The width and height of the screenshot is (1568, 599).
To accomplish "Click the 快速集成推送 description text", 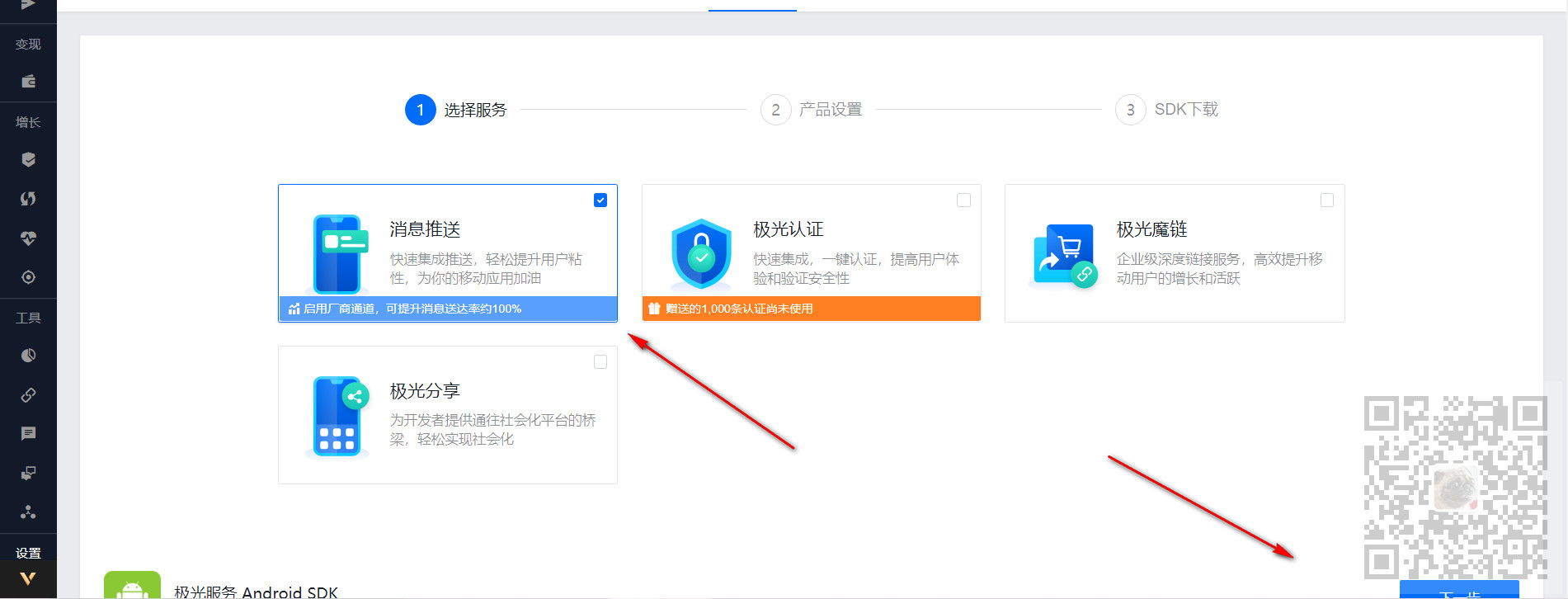I will point(486,269).
